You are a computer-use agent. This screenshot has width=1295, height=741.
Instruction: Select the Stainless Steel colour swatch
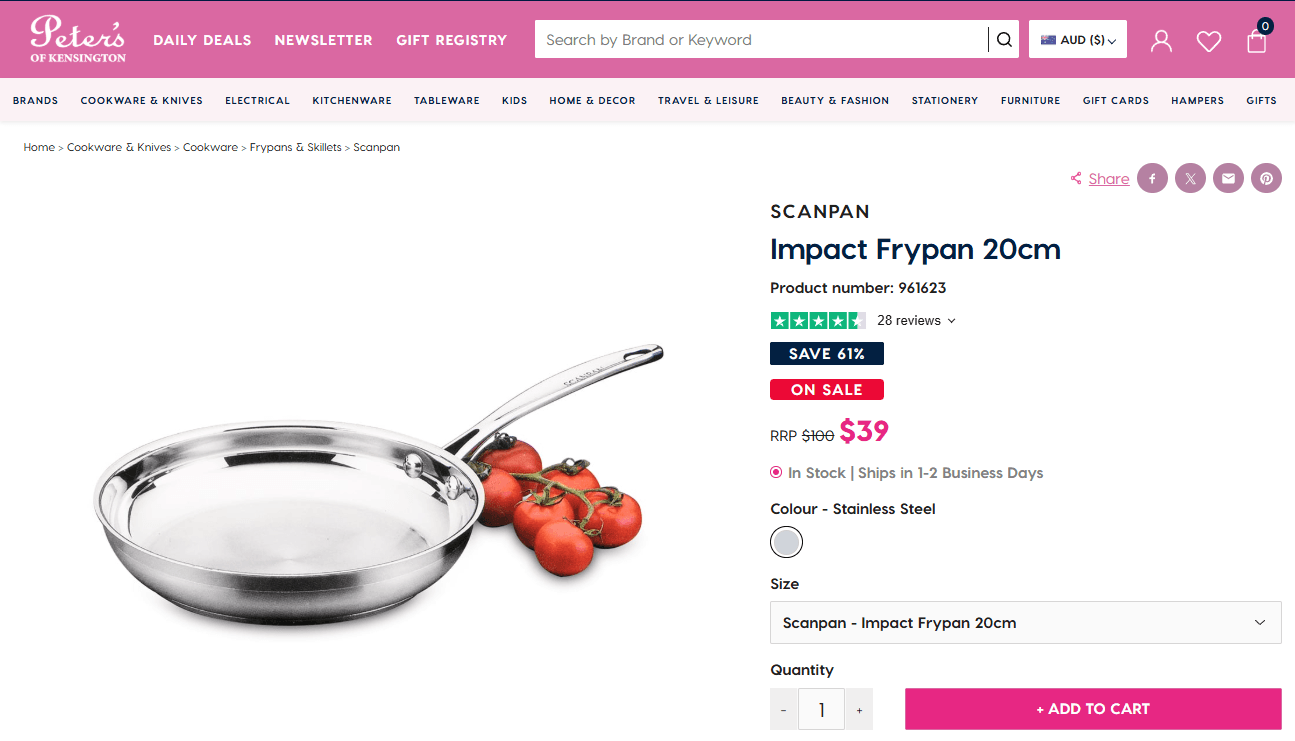click(786, 542)
